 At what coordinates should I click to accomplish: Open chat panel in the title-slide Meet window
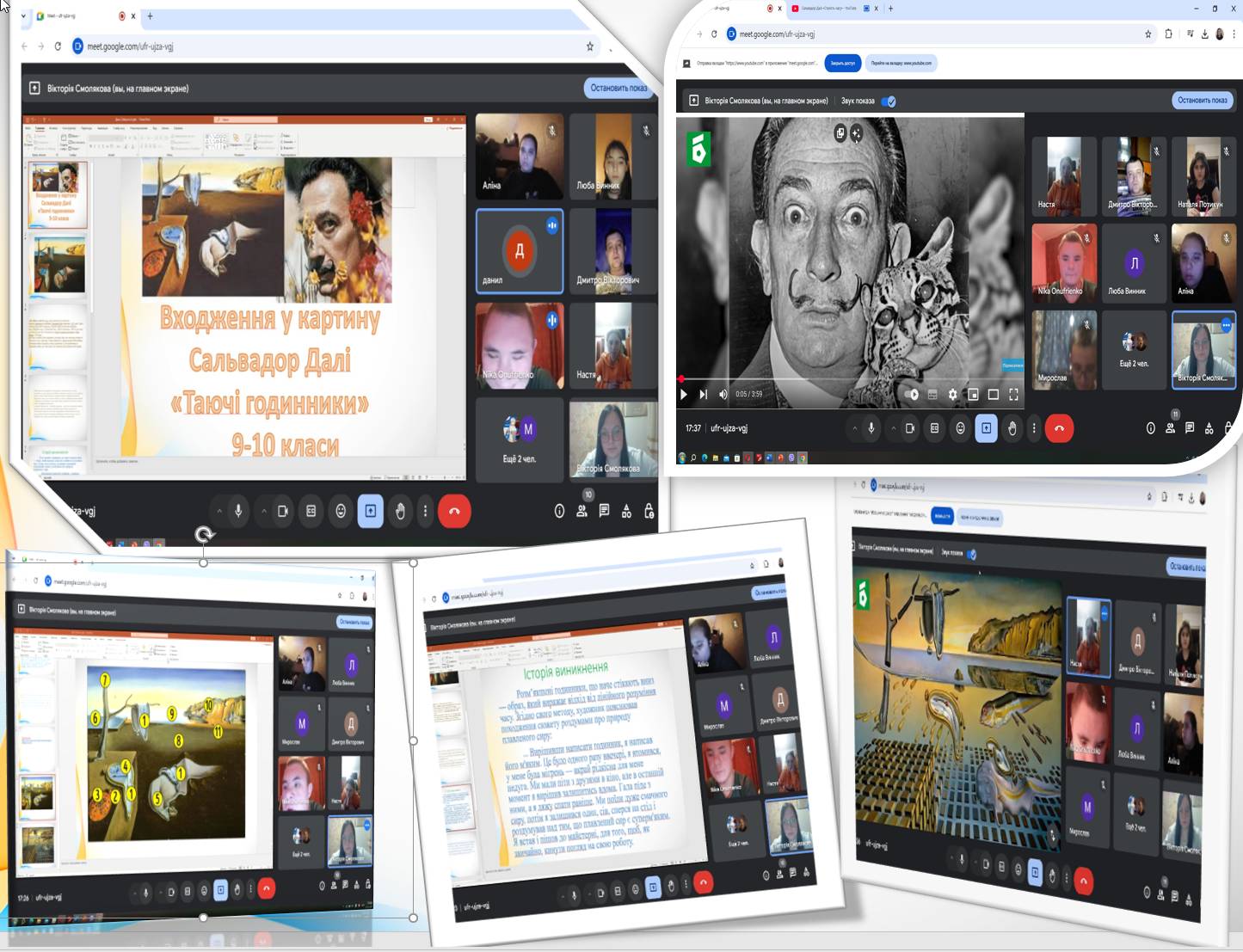tap(605, 512)
